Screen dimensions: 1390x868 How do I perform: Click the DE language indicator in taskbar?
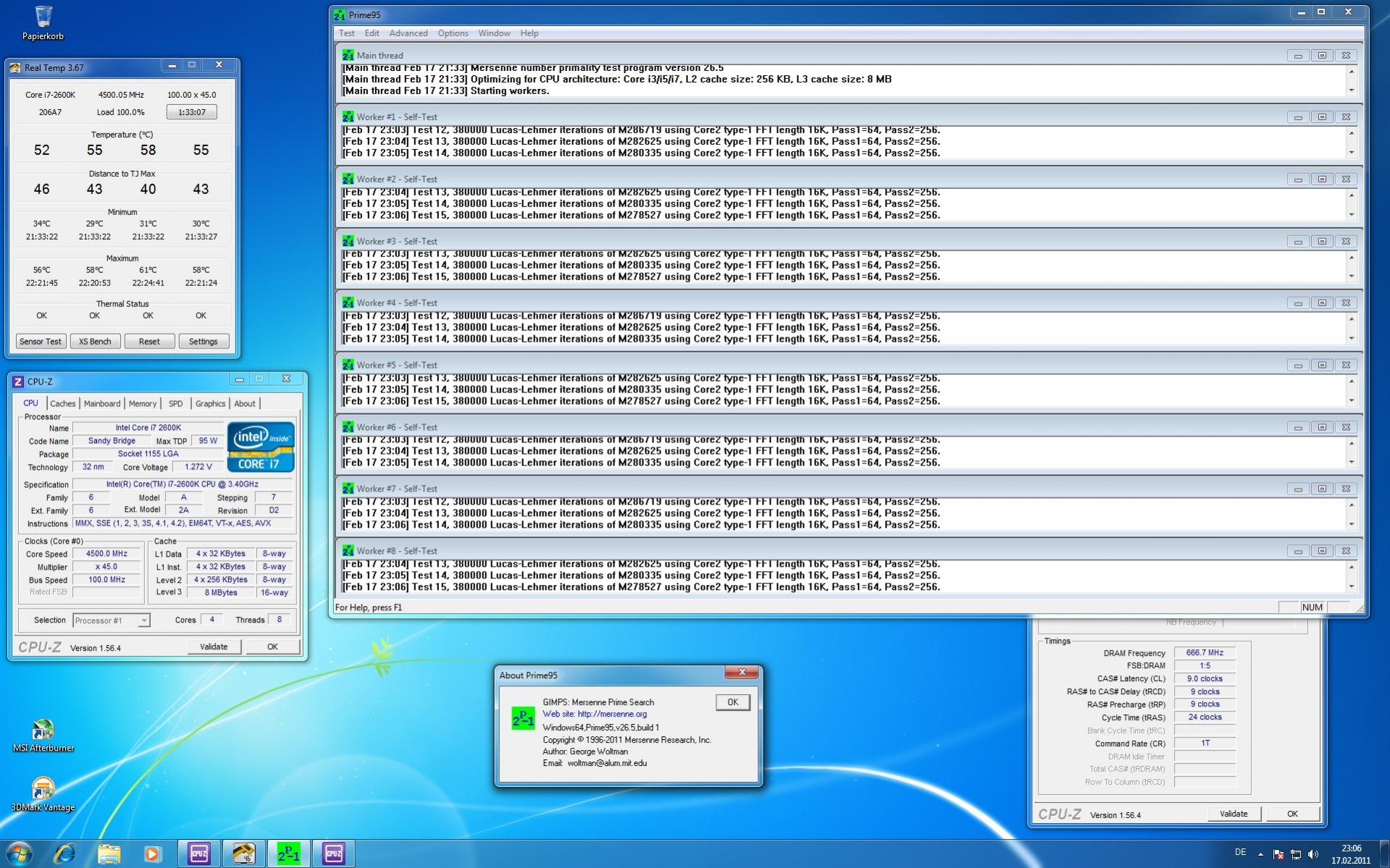click(x=1240, y=852)
